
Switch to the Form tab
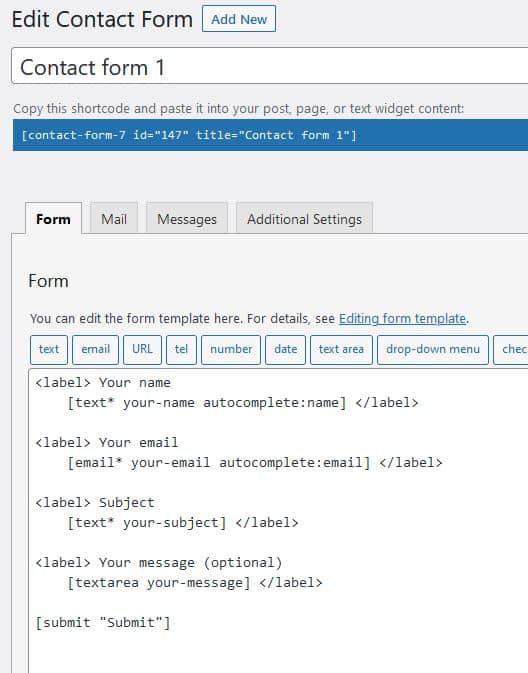(53, 219)
